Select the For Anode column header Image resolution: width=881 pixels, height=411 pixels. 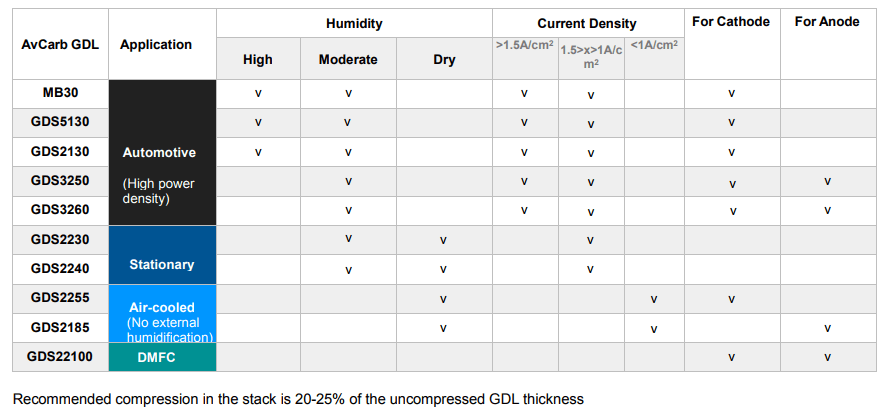827,22
